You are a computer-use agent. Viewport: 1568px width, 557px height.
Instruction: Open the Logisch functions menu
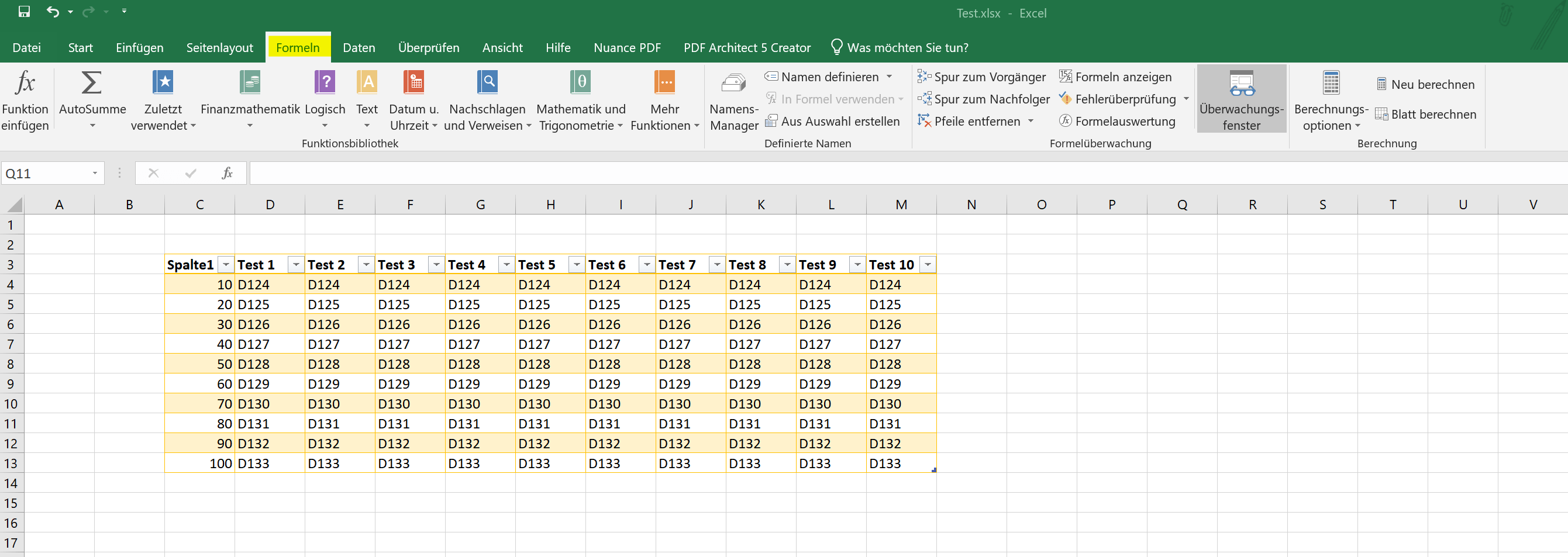325,99
